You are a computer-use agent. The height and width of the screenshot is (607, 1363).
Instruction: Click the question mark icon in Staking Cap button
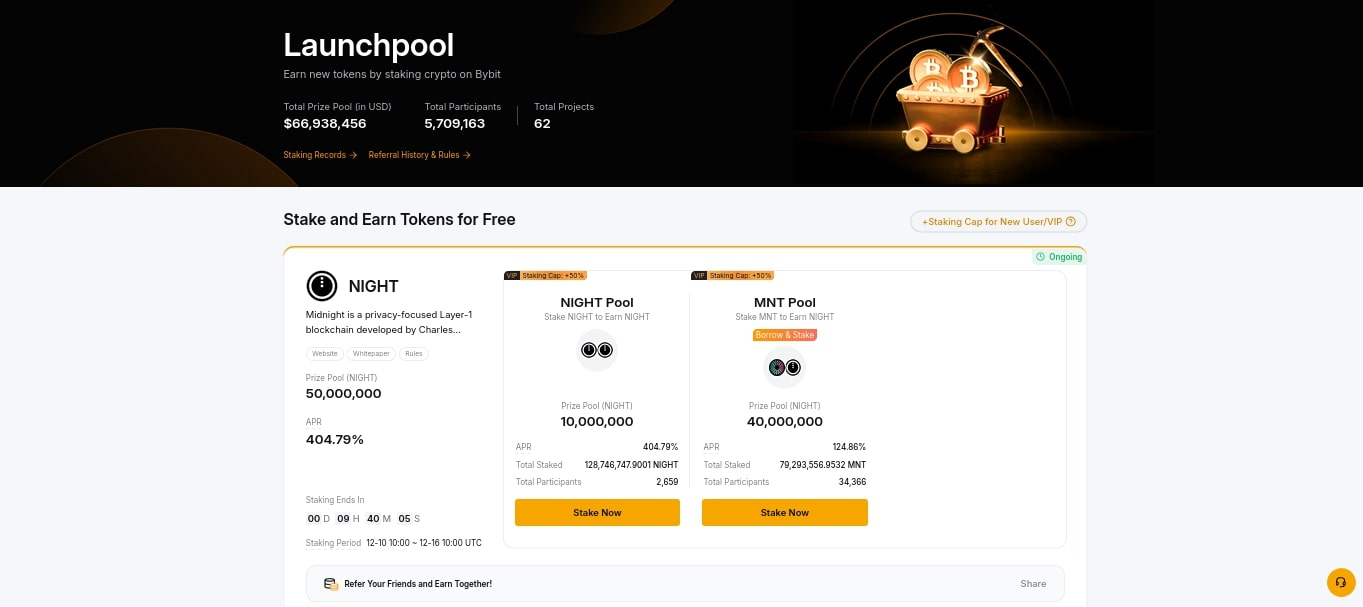[1071, 222]
